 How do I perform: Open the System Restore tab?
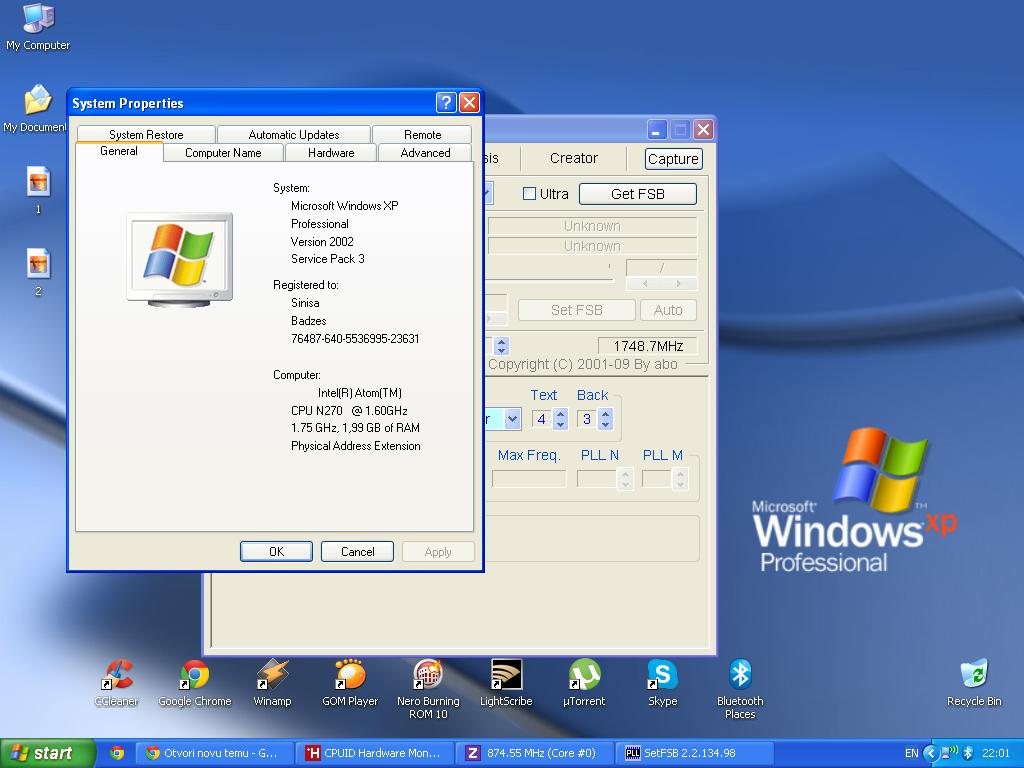pos(146,135)
